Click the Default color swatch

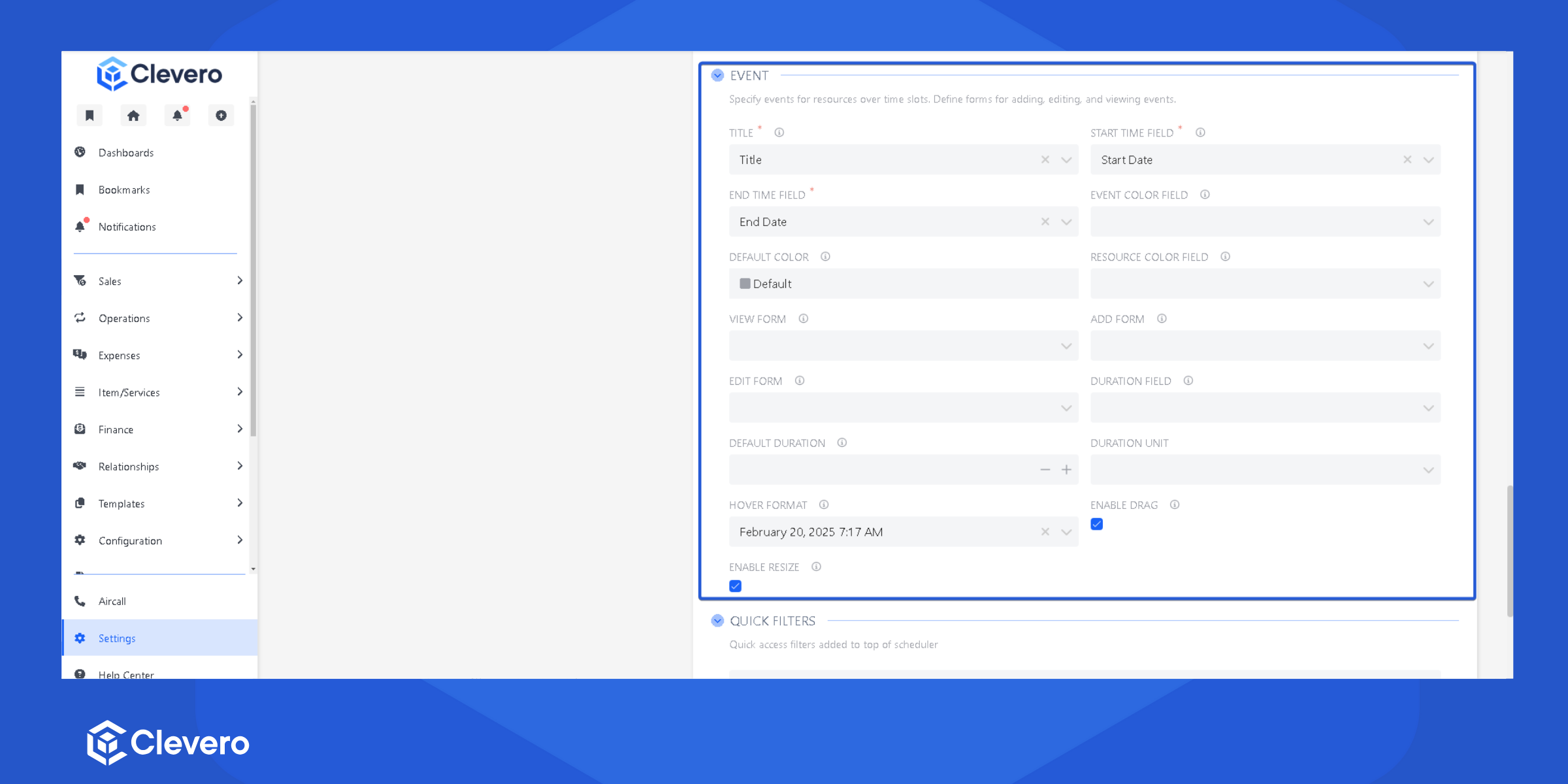pyautogui.click(x=745, y=284)
